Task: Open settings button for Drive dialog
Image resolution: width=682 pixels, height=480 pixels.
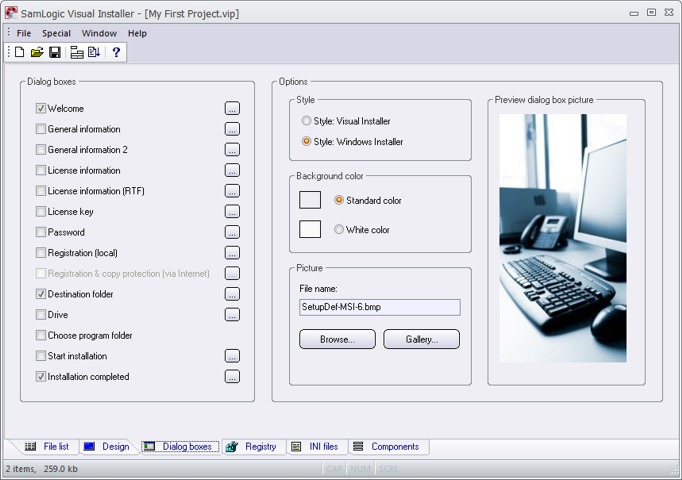Action: 232,315
